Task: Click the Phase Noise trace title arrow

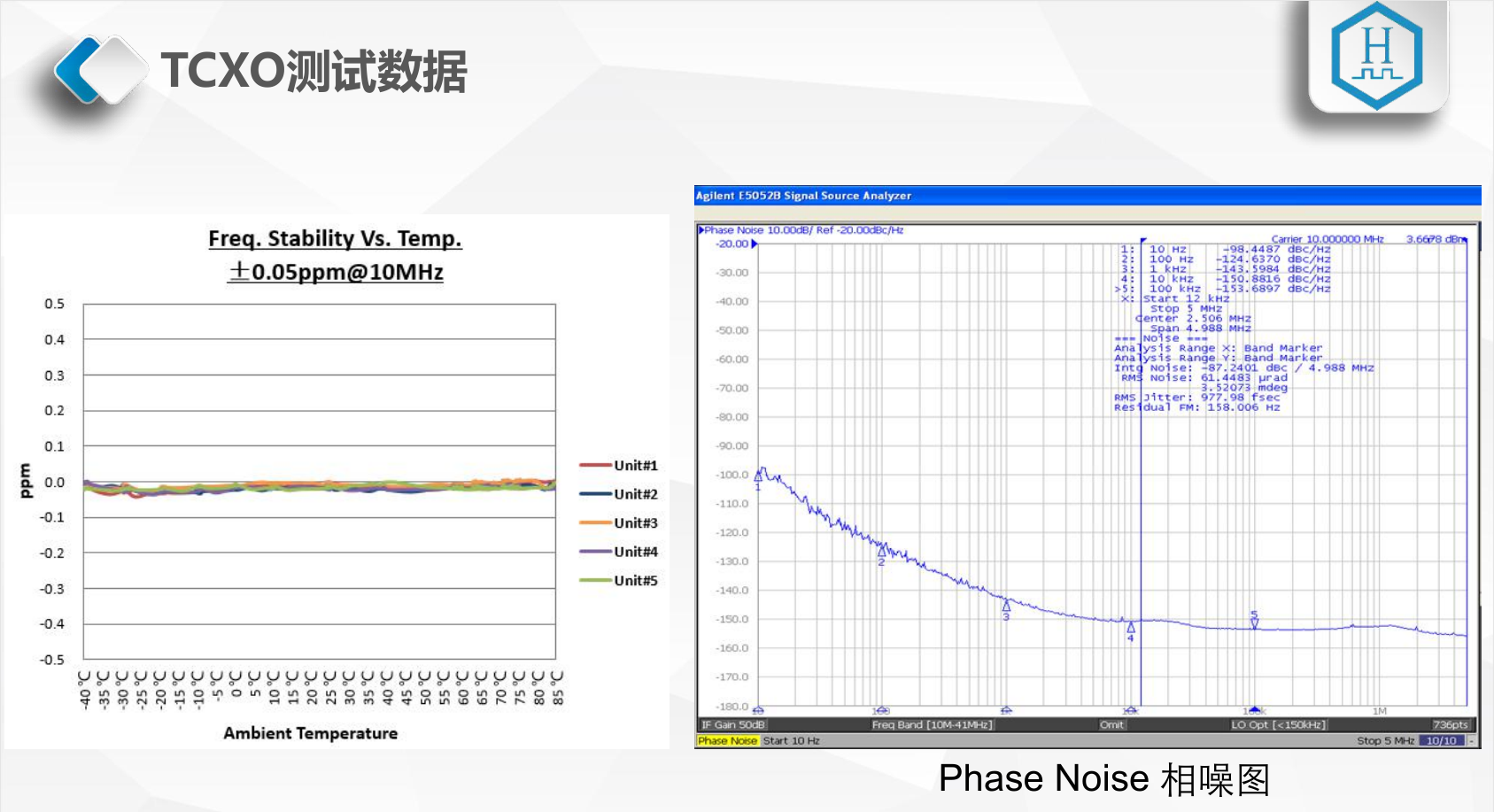Action: (701, 230)
